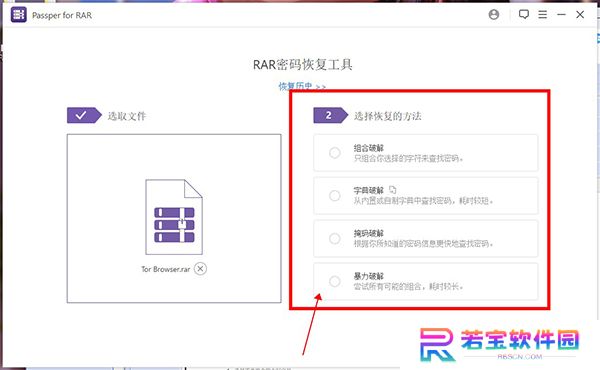Click the checkmark step one badge
This screenshot has width=600, height=370.
tap(84, 115)
